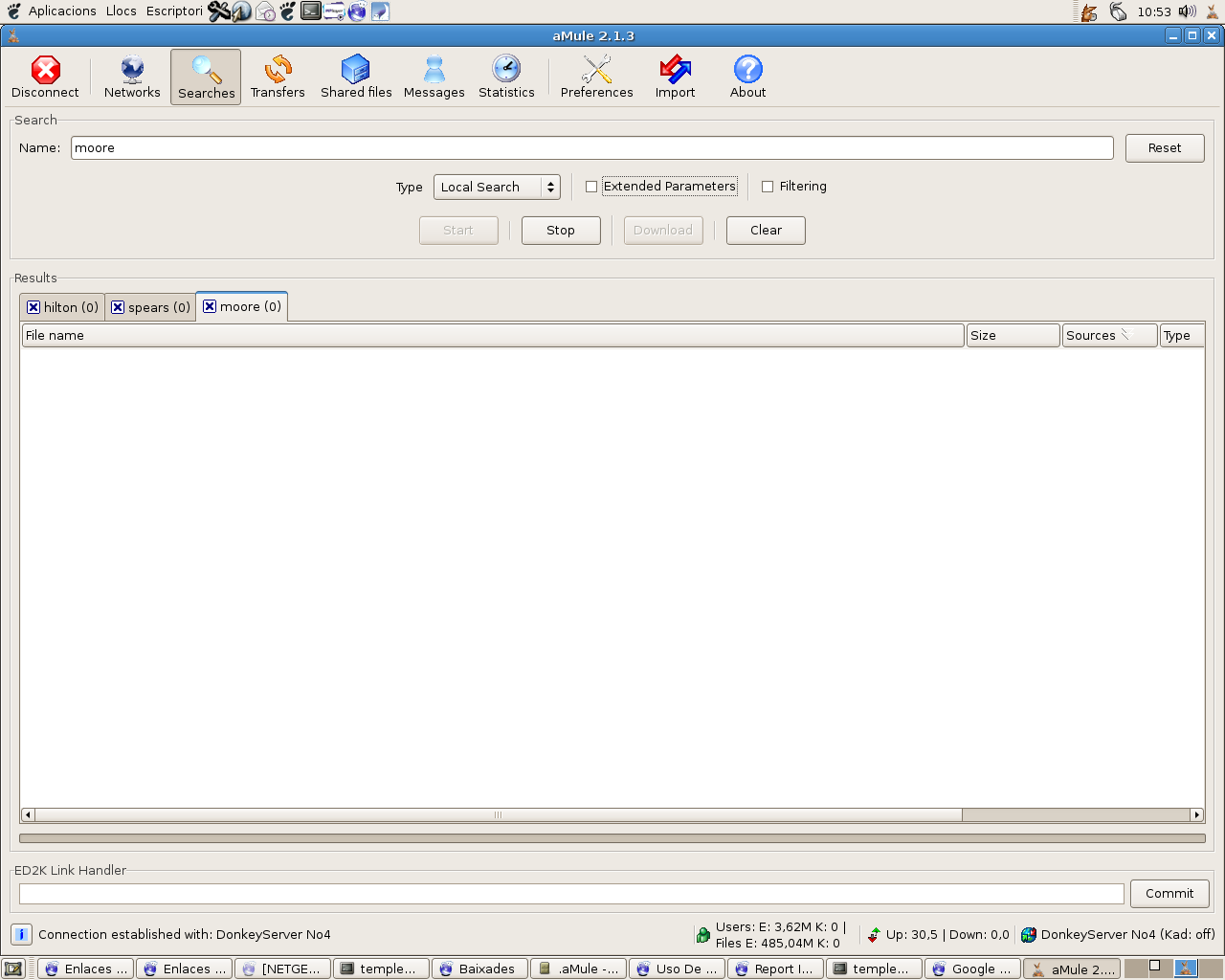Click the horizontal scrollbar in results
The height and width of the screenshot is (980, 1225).
tap(498, 815)
